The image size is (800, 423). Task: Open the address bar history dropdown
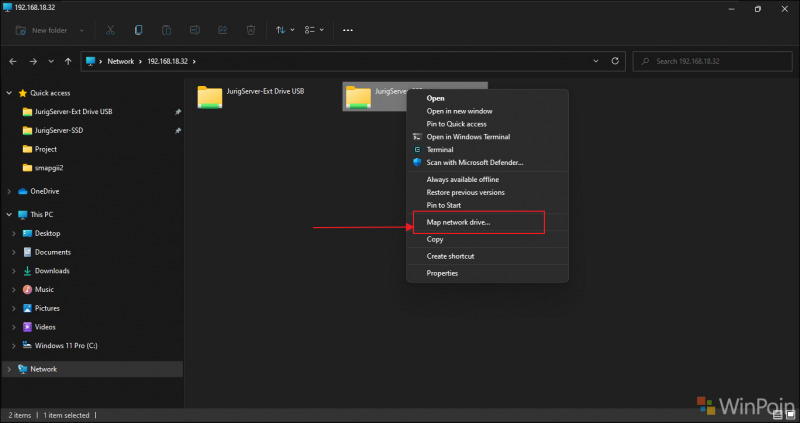pos(596,61)
